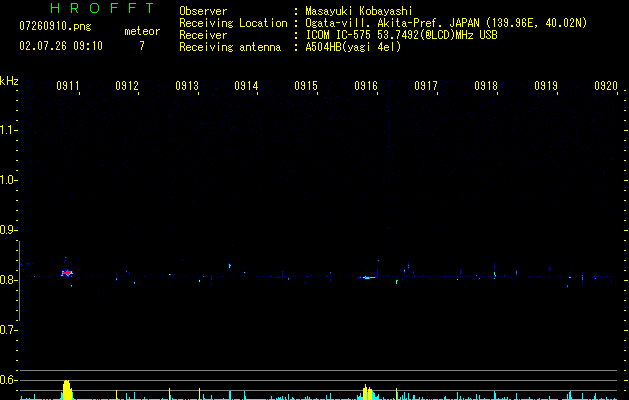Click the meteor count value 7
The width and height of the screenshot is (629, 400).
click(x=142, y=46)
